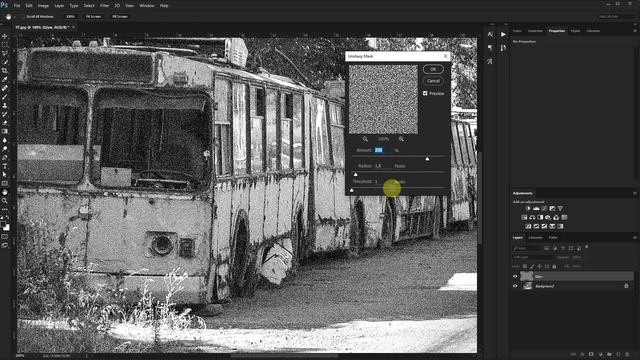This screenshot has height=360, width=640.
Task: Toggle Lock image pixels brush icon
Action: click(x=532, y=267)
